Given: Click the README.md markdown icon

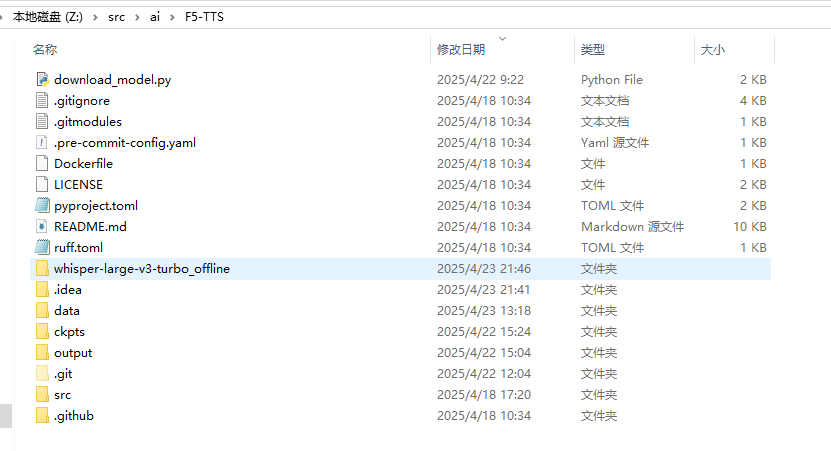Looking at the screenshot, I should pos(42,227).
